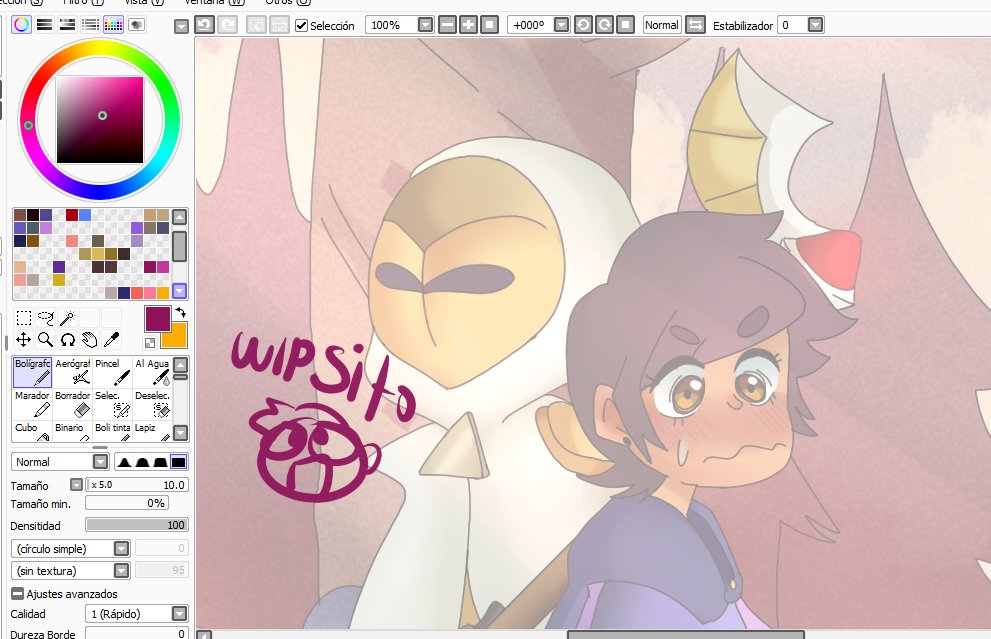Open the (círculo simple) shape dropdown
This screenshot has width=991, height=639.
pos(121,549)
